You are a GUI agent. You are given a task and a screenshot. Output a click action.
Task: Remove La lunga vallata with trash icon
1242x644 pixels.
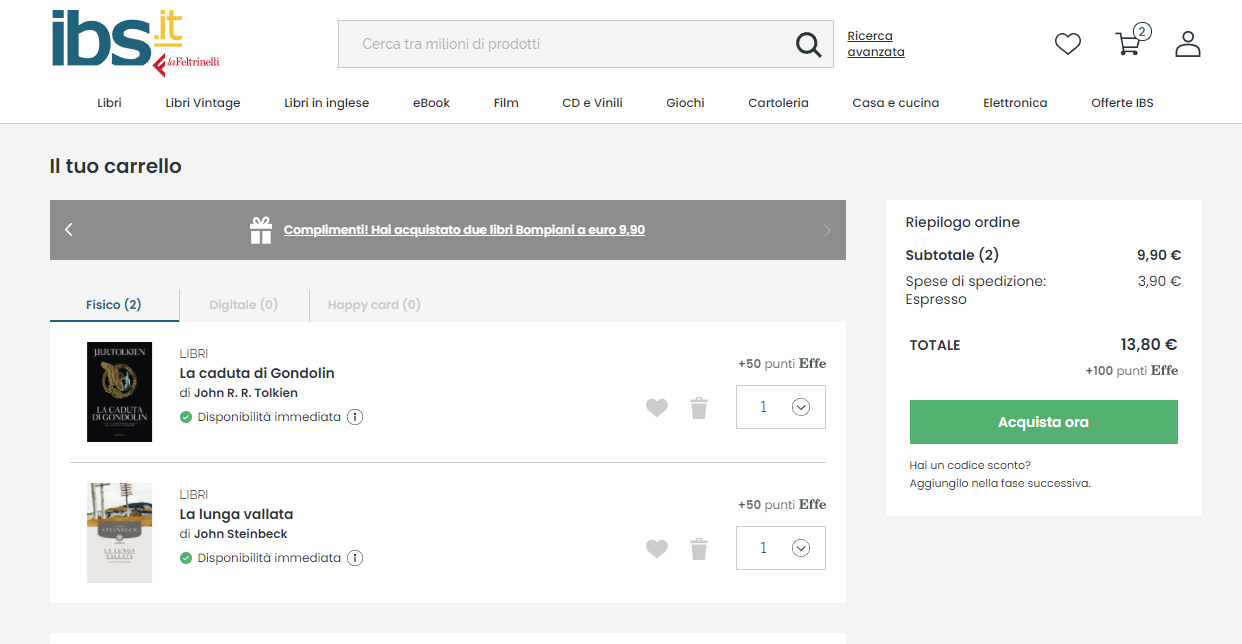699,549
